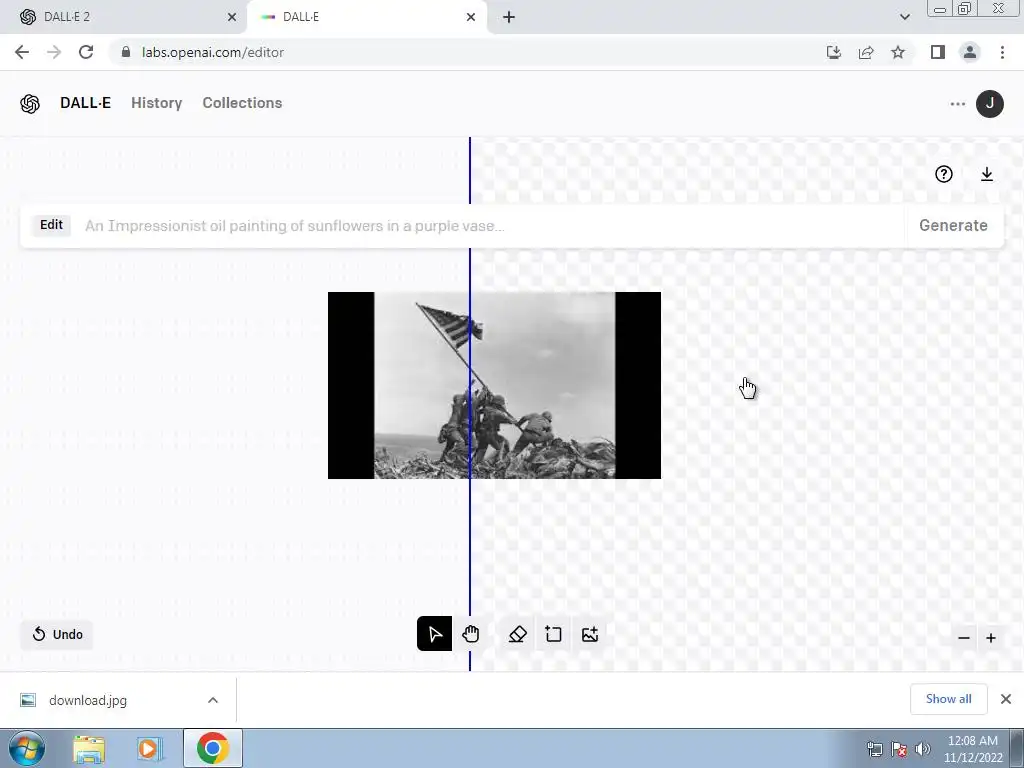The height and width of the screenshot is (768, 1024).
Task: Bookmark this page with star icon
Action: (x=898, y=52)
